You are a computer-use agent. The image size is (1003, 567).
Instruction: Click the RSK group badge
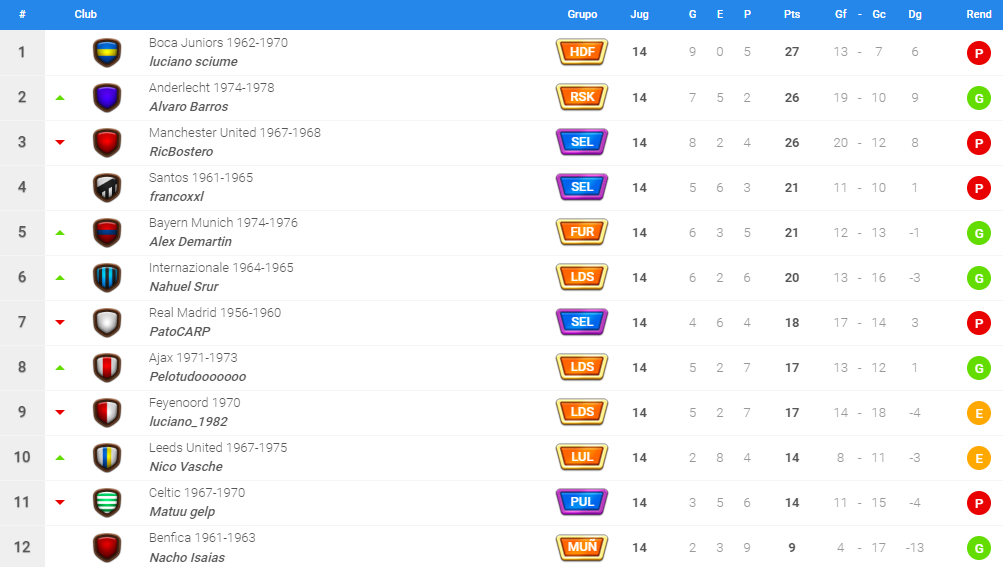(582, 97)
